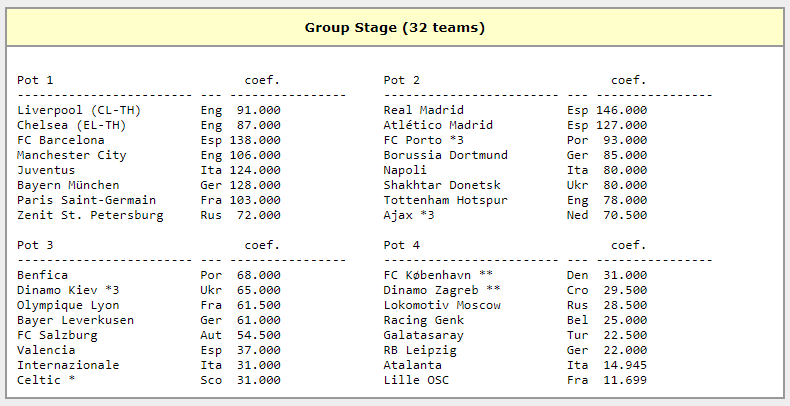The image size is (790, 406).
Task: Click Zenit St. Petersburg entry
Action: pyautogui.click(x=90, y=215)
